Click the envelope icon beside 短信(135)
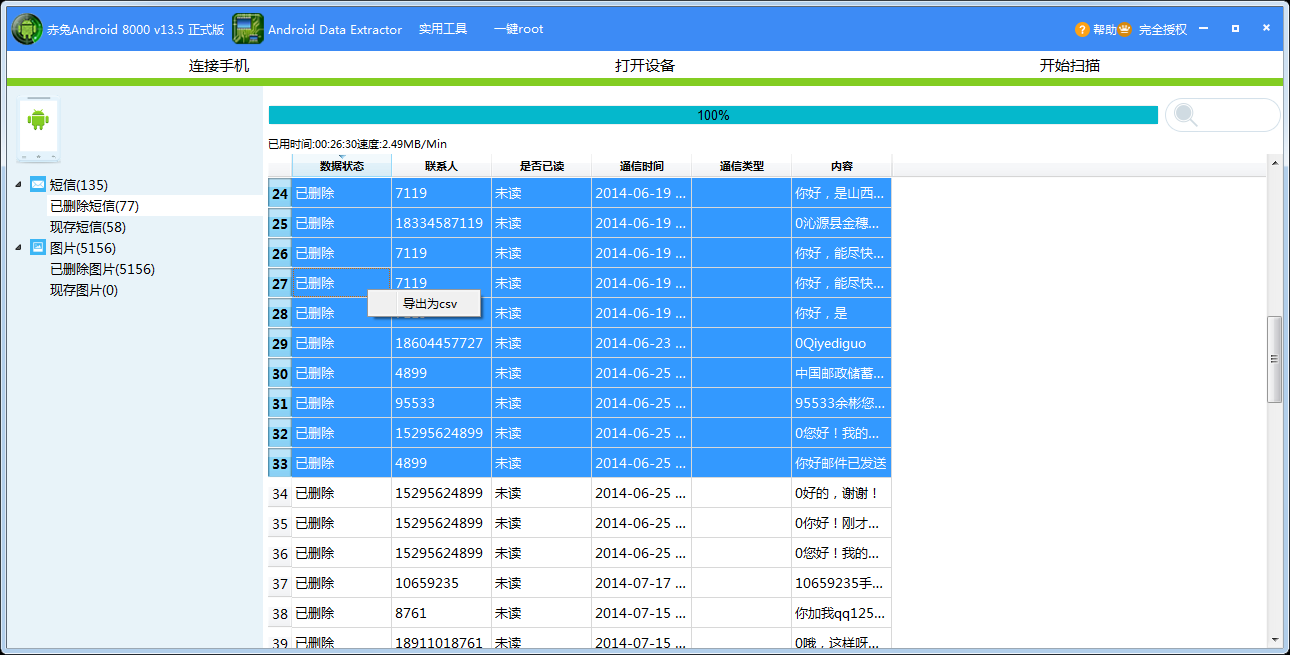Viewport: 1290px width, 655px height. pos(38,184)
